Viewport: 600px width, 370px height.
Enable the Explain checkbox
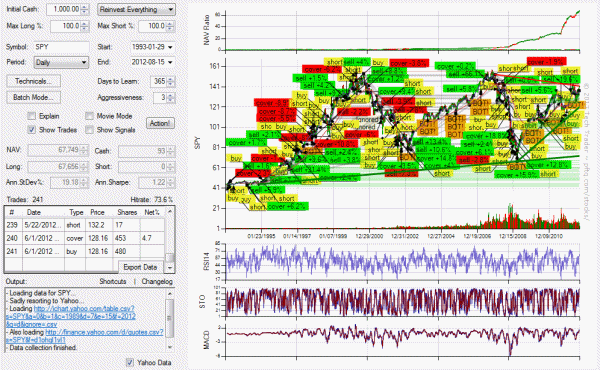pyautogui.click(x=32, y=116)
